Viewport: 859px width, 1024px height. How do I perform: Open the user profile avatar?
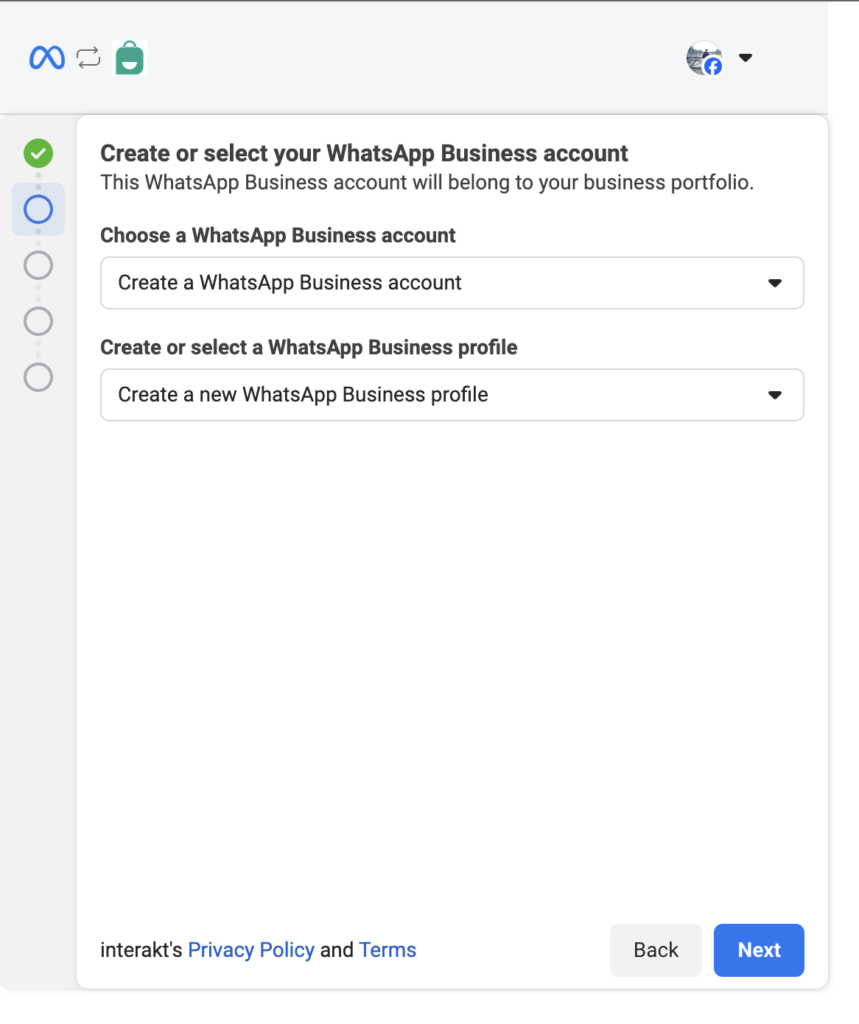704,58
